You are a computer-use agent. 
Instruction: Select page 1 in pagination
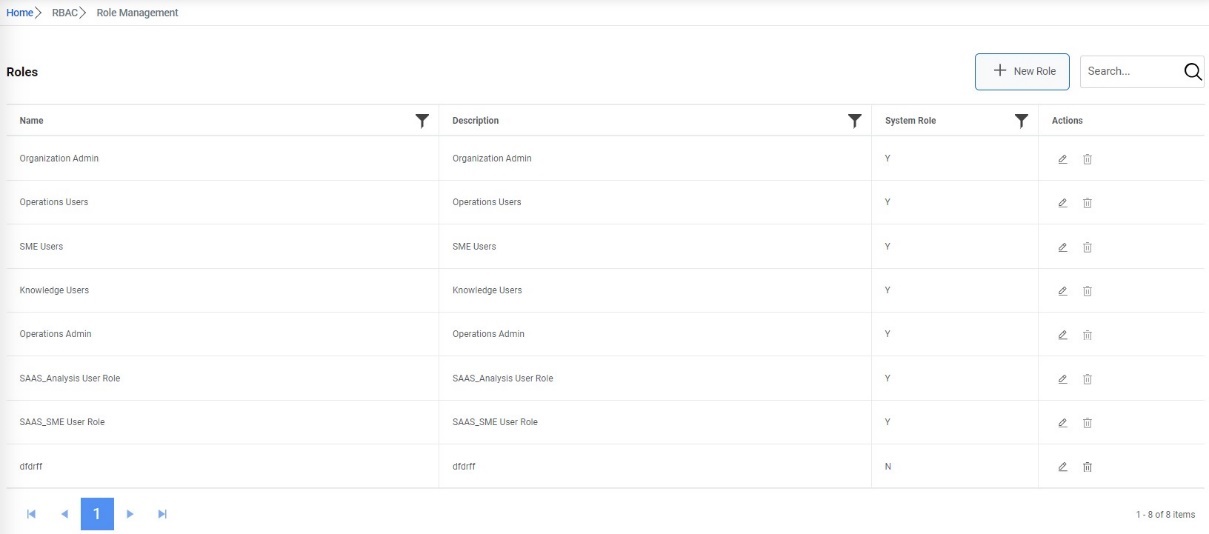tap(97, 514)
